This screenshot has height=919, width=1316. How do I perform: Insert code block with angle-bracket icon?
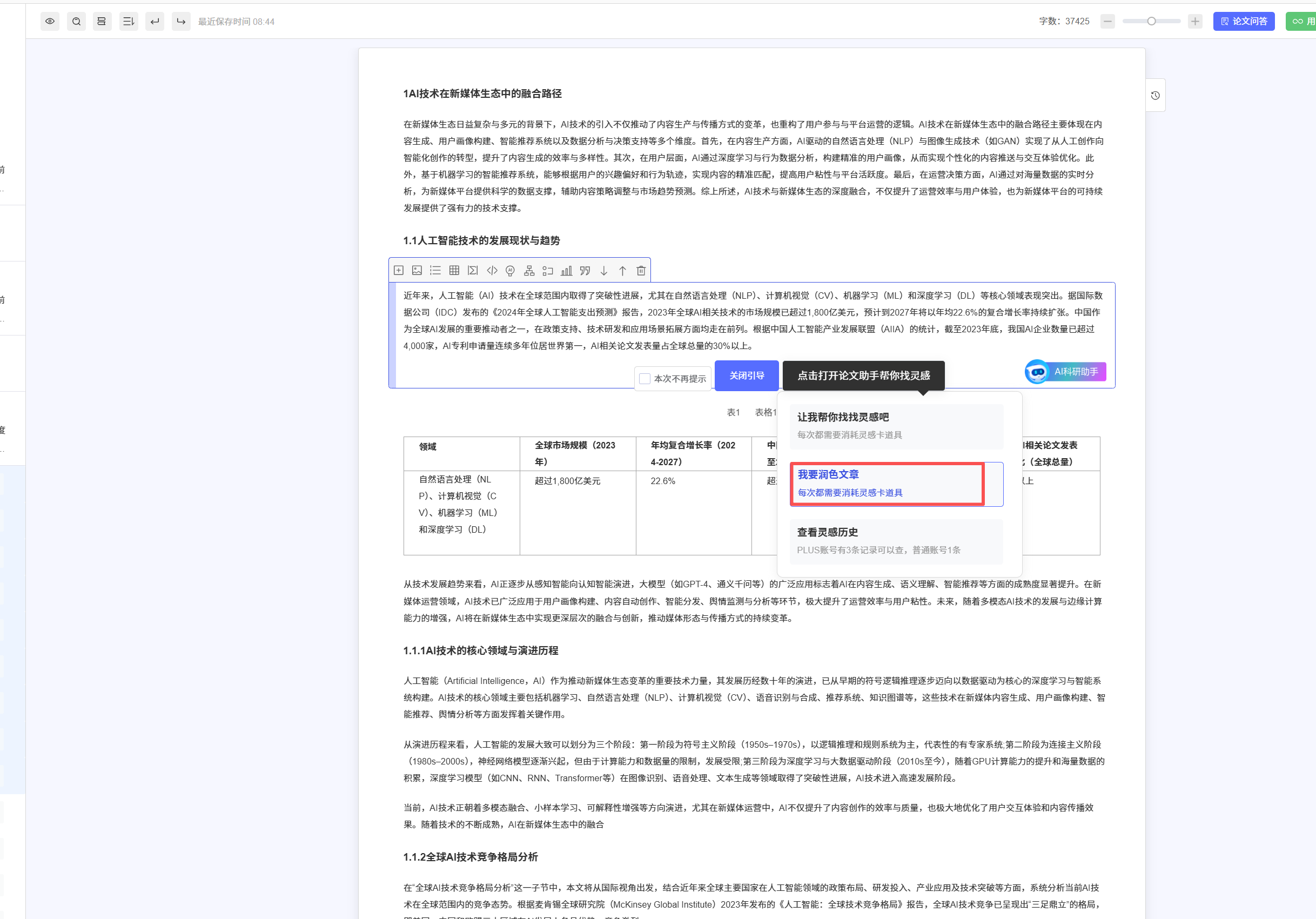(492, 270)
